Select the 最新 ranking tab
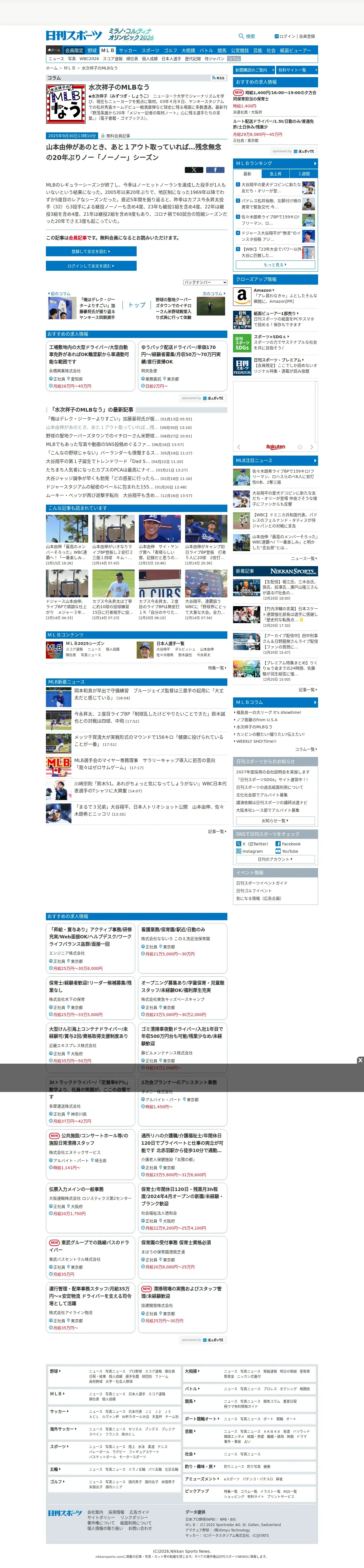Image resolution: width=364 pixels, height=1568 pixels. coord(247,173)
